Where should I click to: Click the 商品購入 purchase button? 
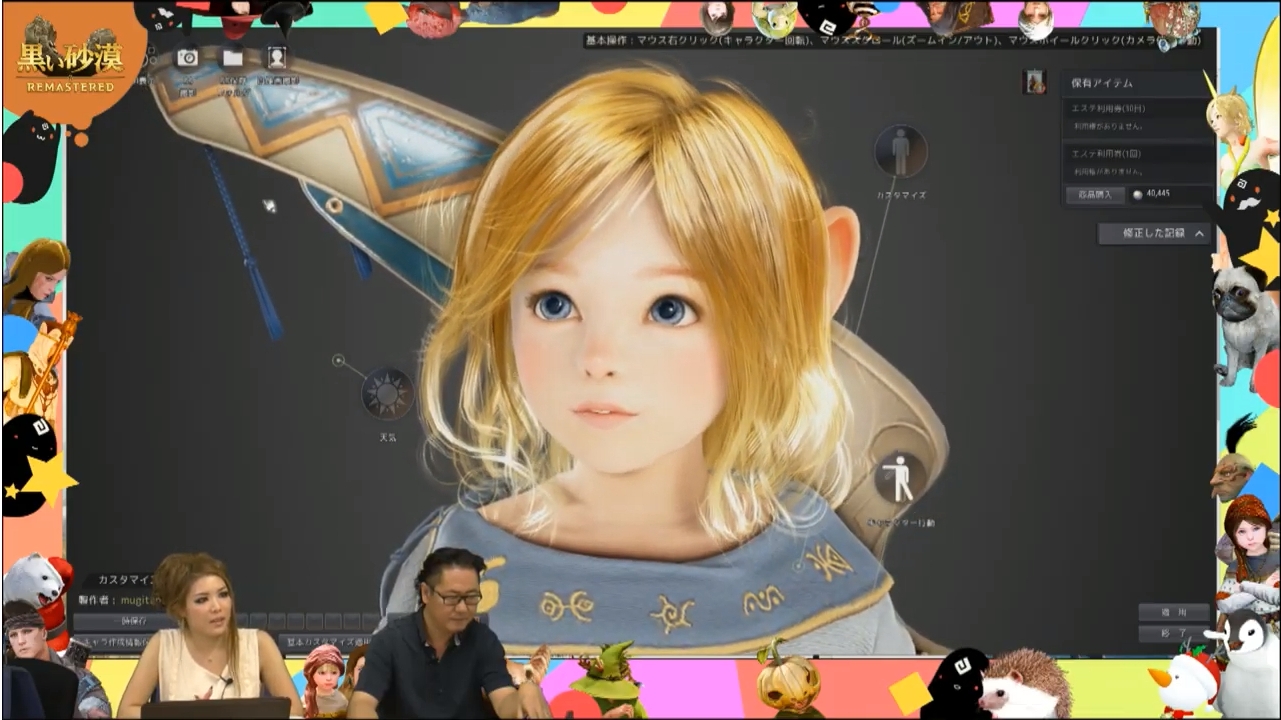point(1095,195)
